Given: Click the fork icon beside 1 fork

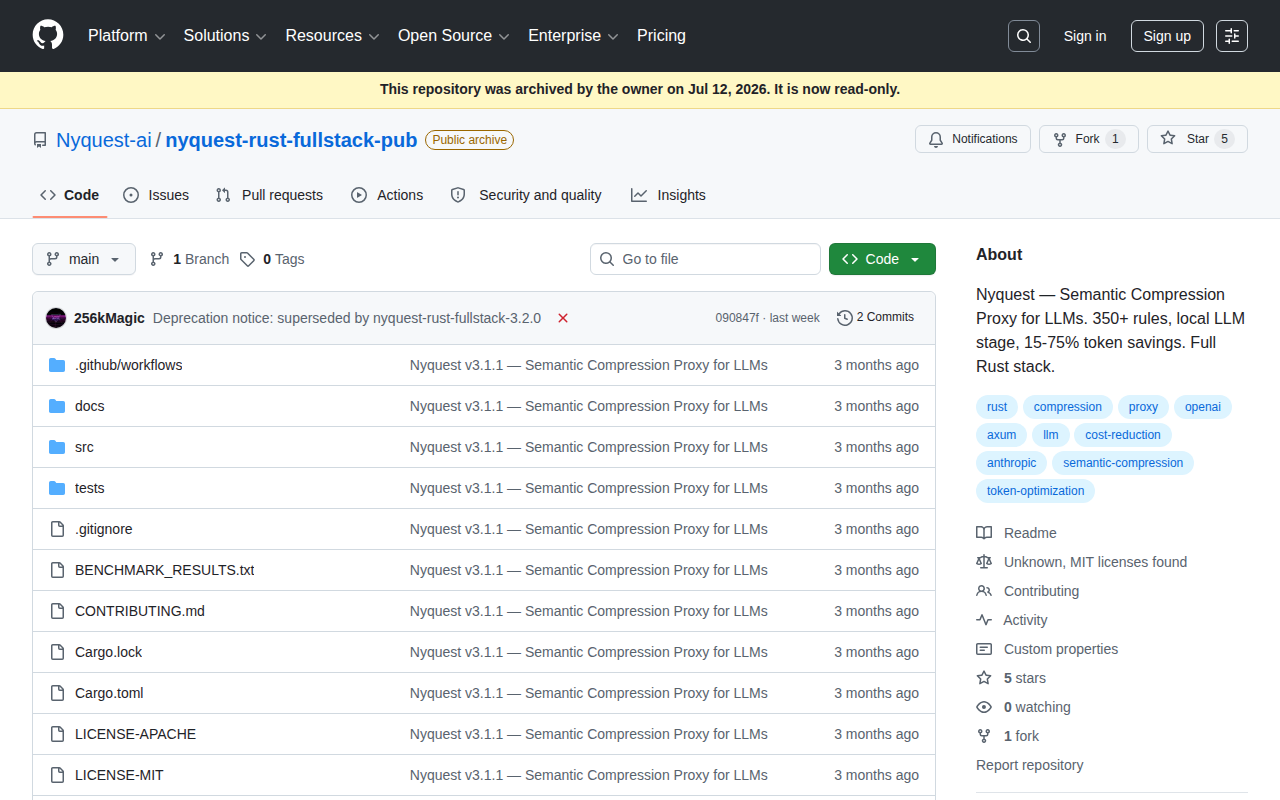Looking at the screenshot, I should 984,736.
